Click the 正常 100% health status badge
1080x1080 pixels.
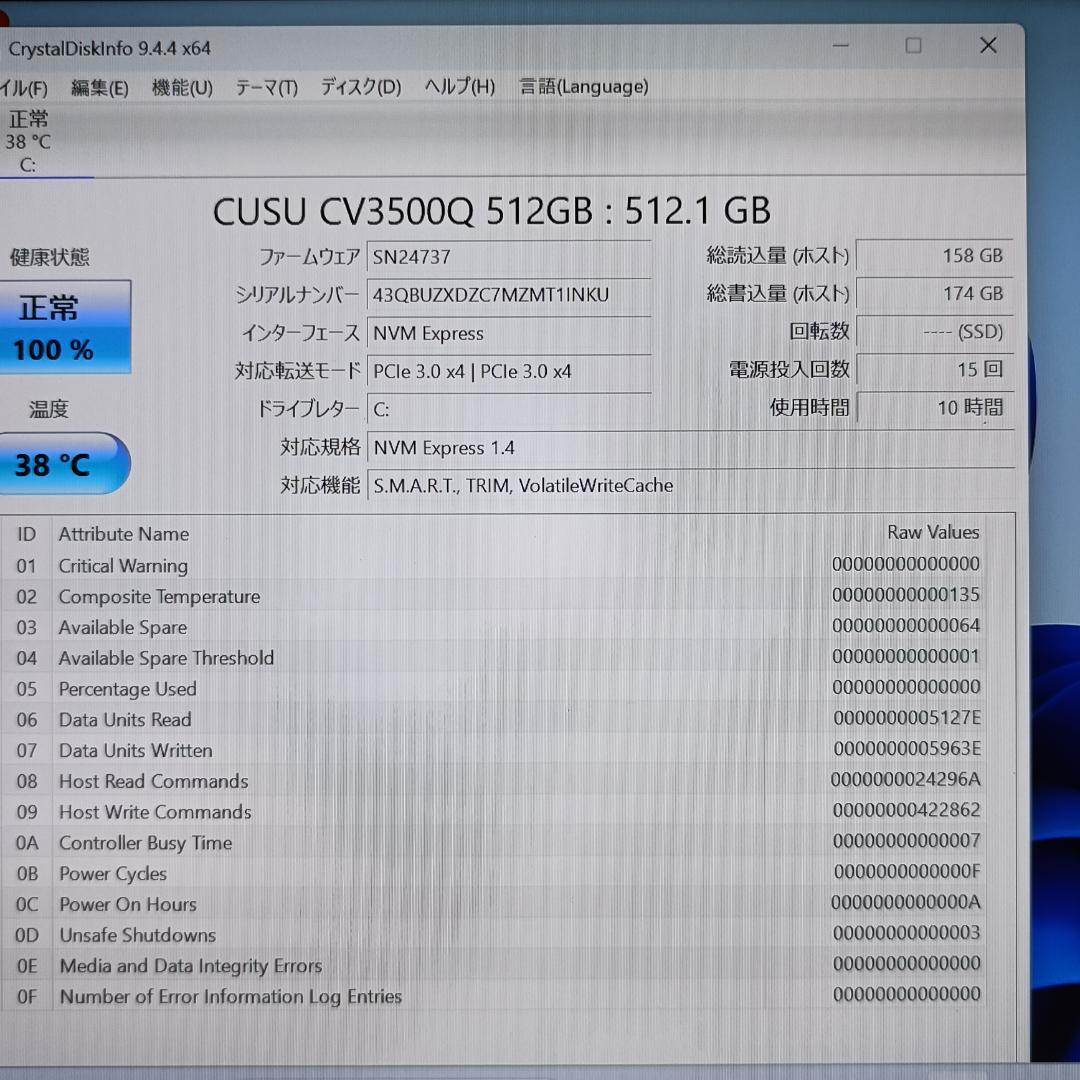coord(65,325)
